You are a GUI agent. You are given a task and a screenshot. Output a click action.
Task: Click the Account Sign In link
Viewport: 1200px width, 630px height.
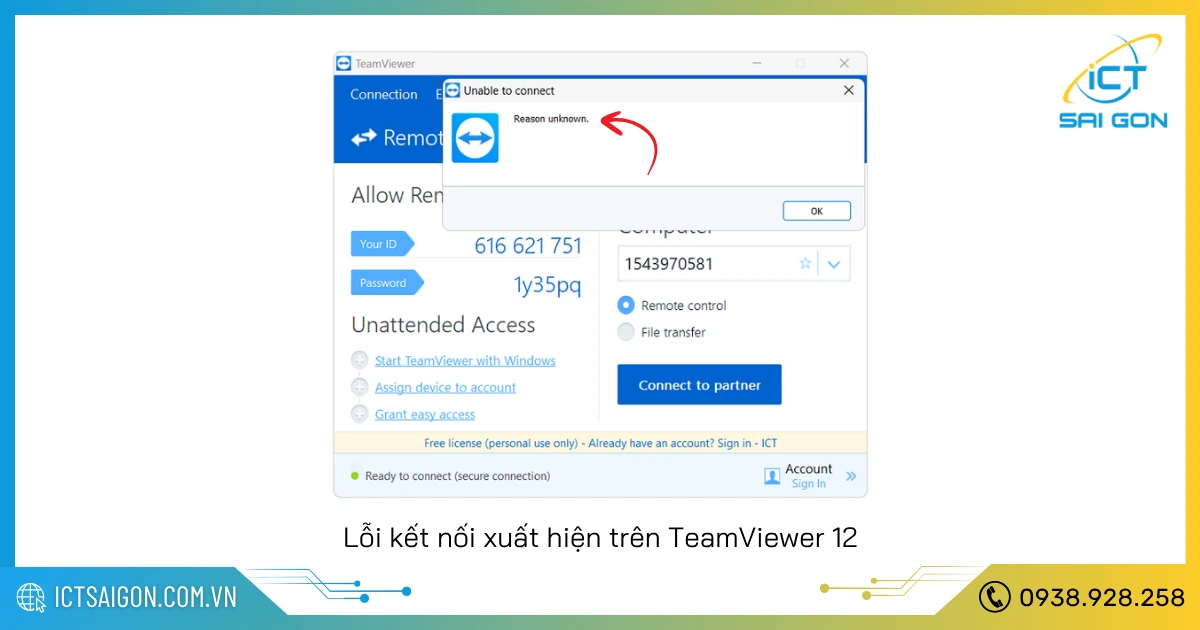809,484
